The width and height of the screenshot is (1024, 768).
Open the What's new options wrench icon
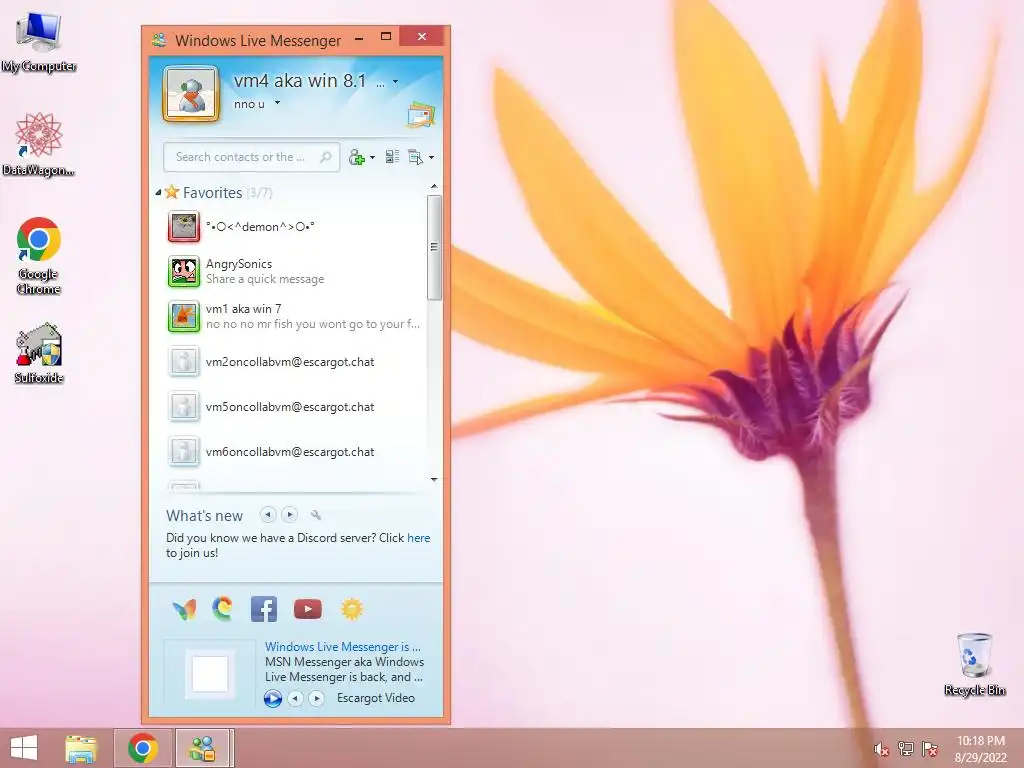pos(316,515)
